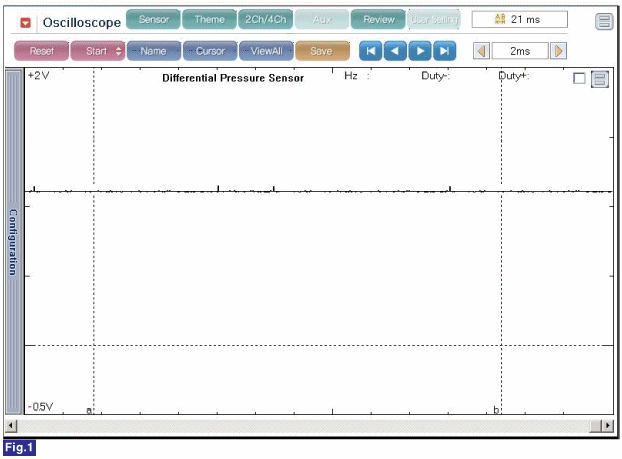The width and height of the screenshot is (622, 459).
Task: Click the skip-to-last navigation arrow
Action: click(444, 51)
